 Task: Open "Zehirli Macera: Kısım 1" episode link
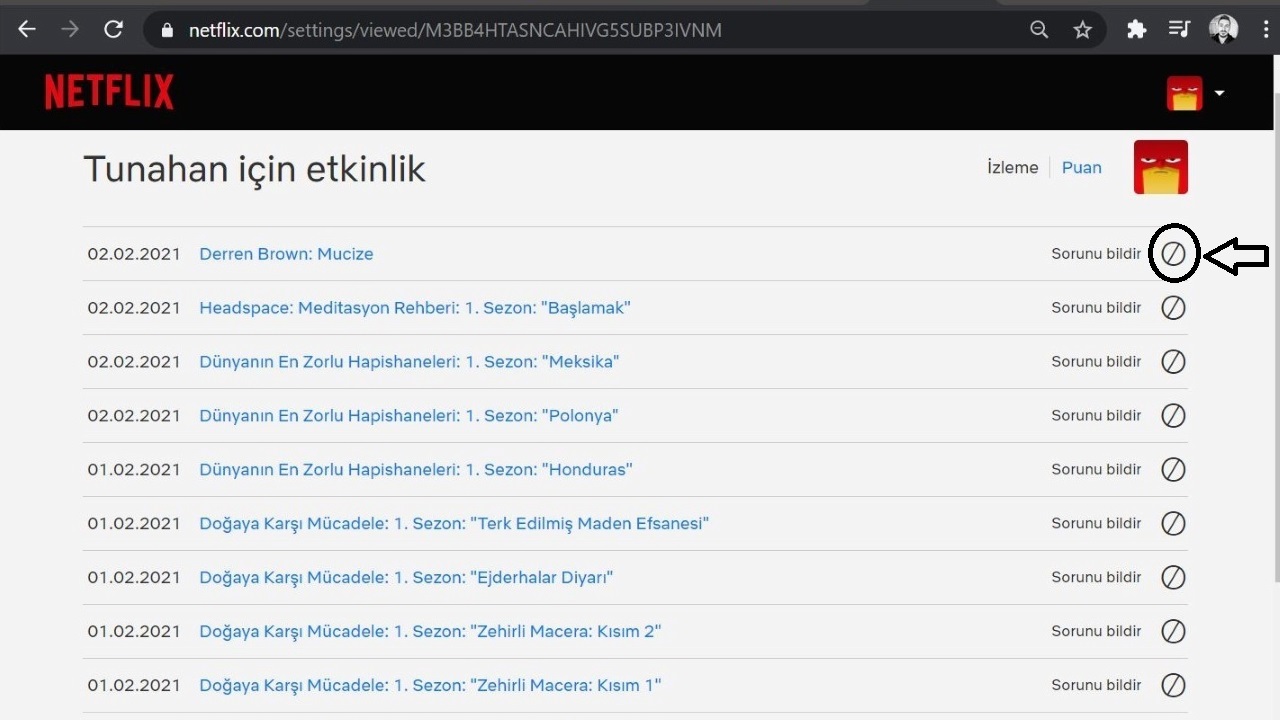pos(430,686)
